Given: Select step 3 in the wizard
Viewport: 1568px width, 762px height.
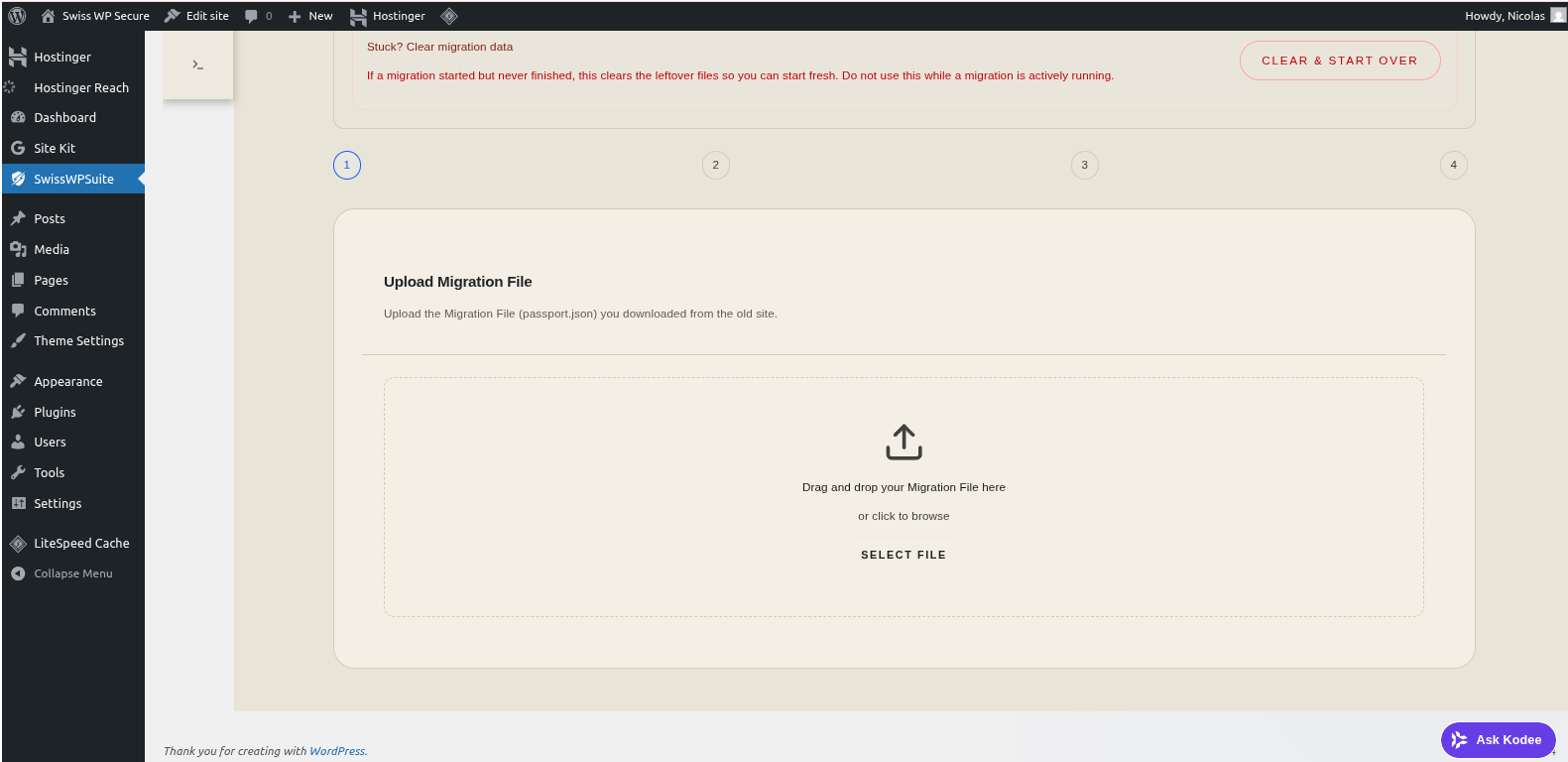Looking at the screenshot, I should pos(1084,166).
